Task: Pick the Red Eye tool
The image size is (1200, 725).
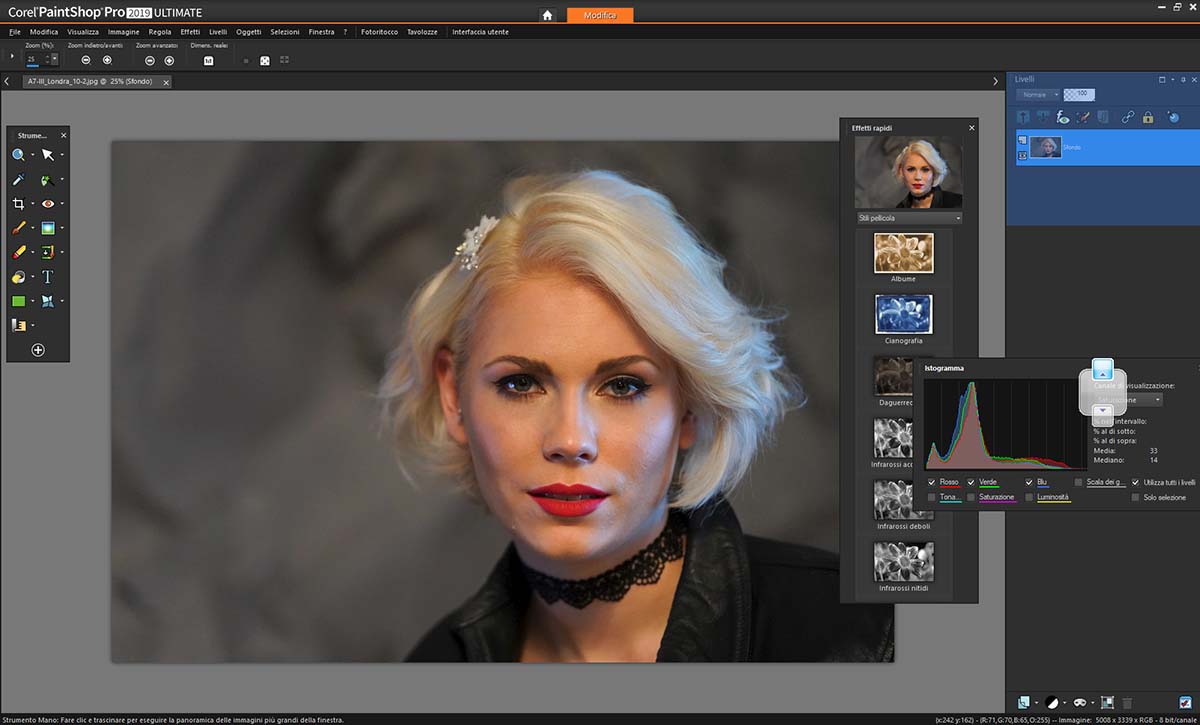Action: pos(47,204)
